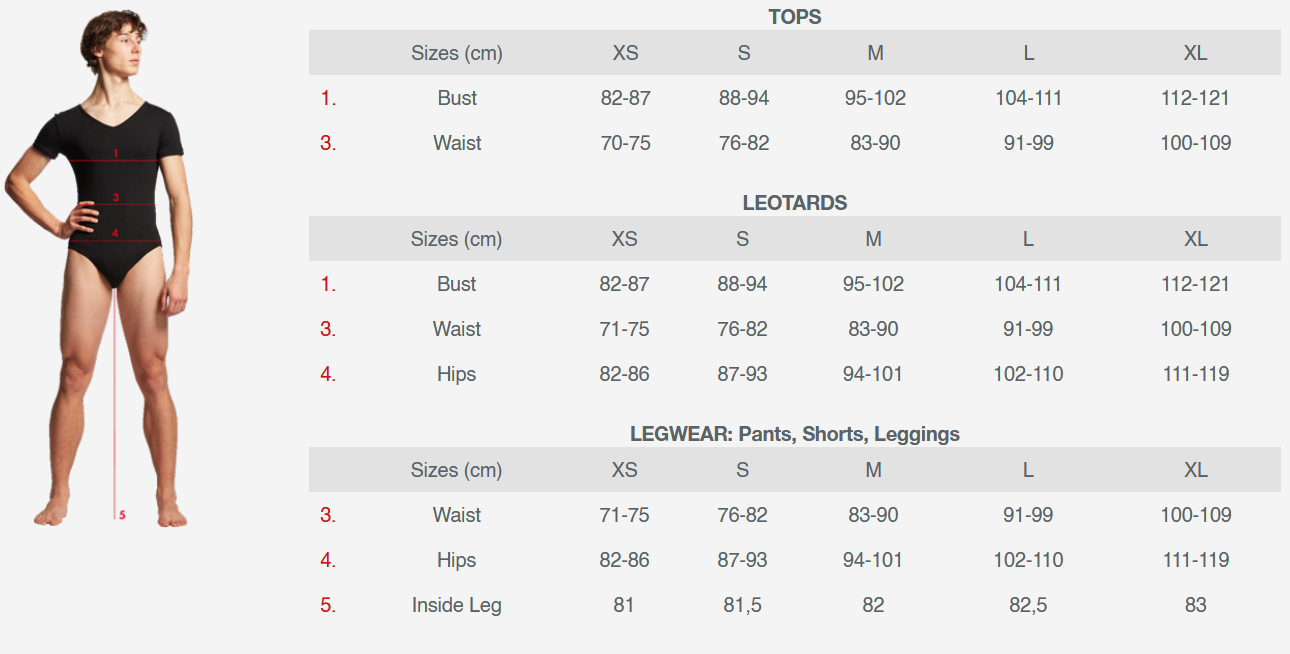Image resolution: width=1290 pixels, height=654 pixels.
Task: Click Sizes (cm) header in Tops table
Action: pyautogui.click(x=456, y=53)
